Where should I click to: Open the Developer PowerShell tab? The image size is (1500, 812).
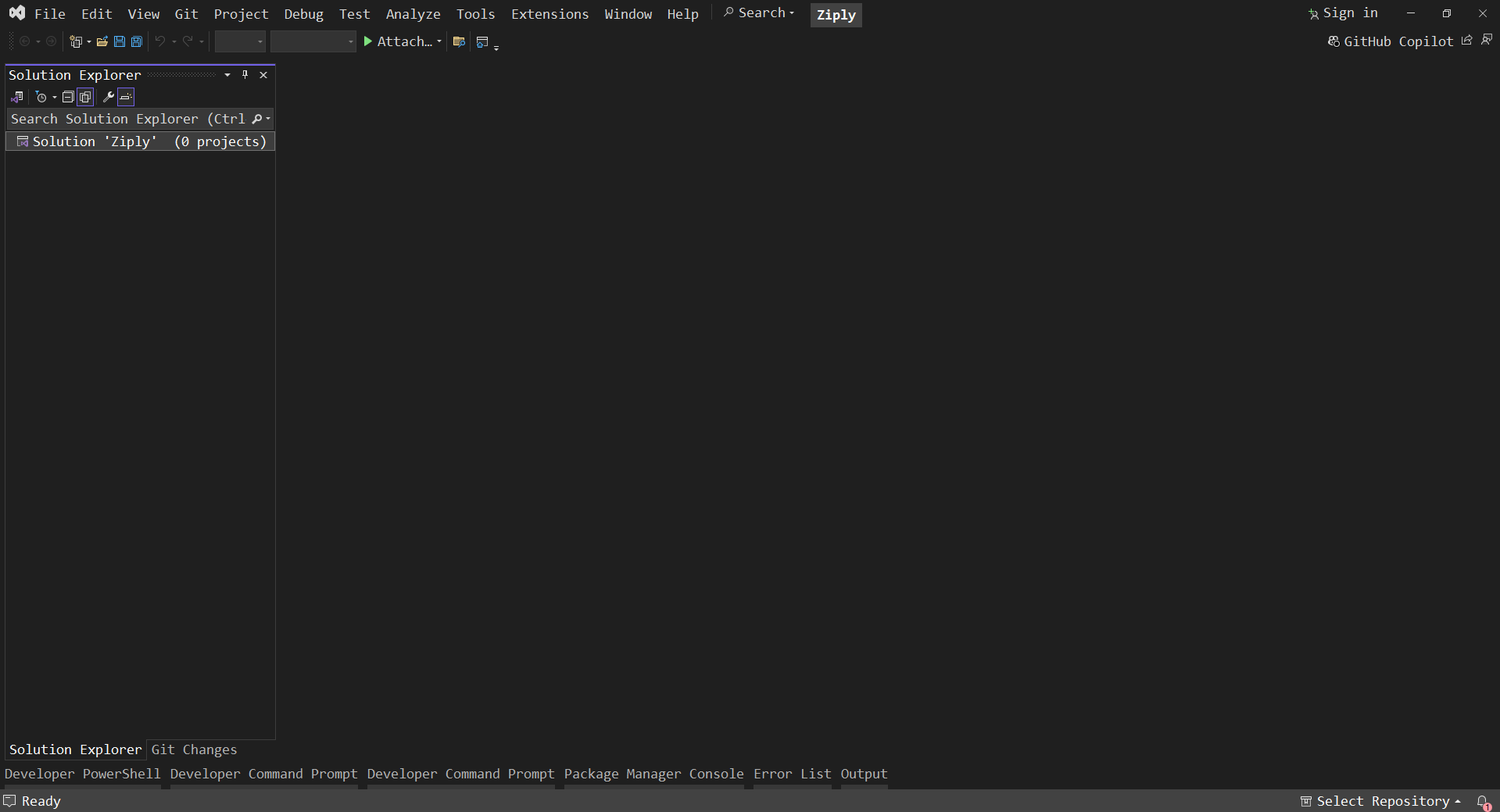click(x=82, y=774)
